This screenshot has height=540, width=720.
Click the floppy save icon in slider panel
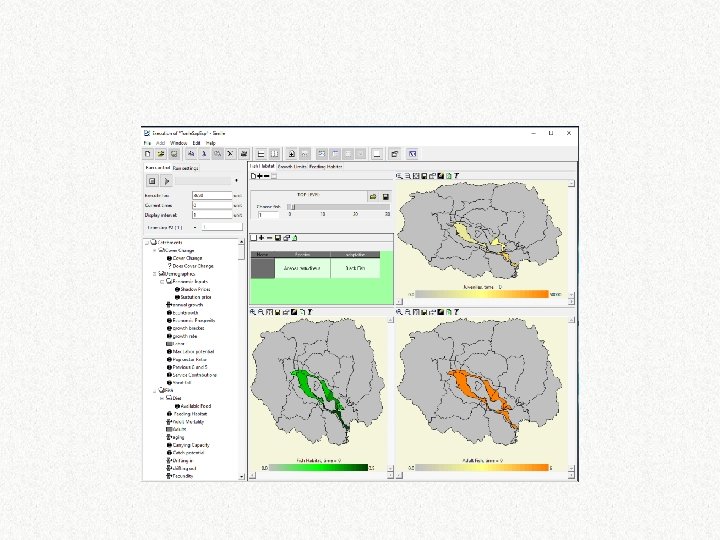click(386, 197)
